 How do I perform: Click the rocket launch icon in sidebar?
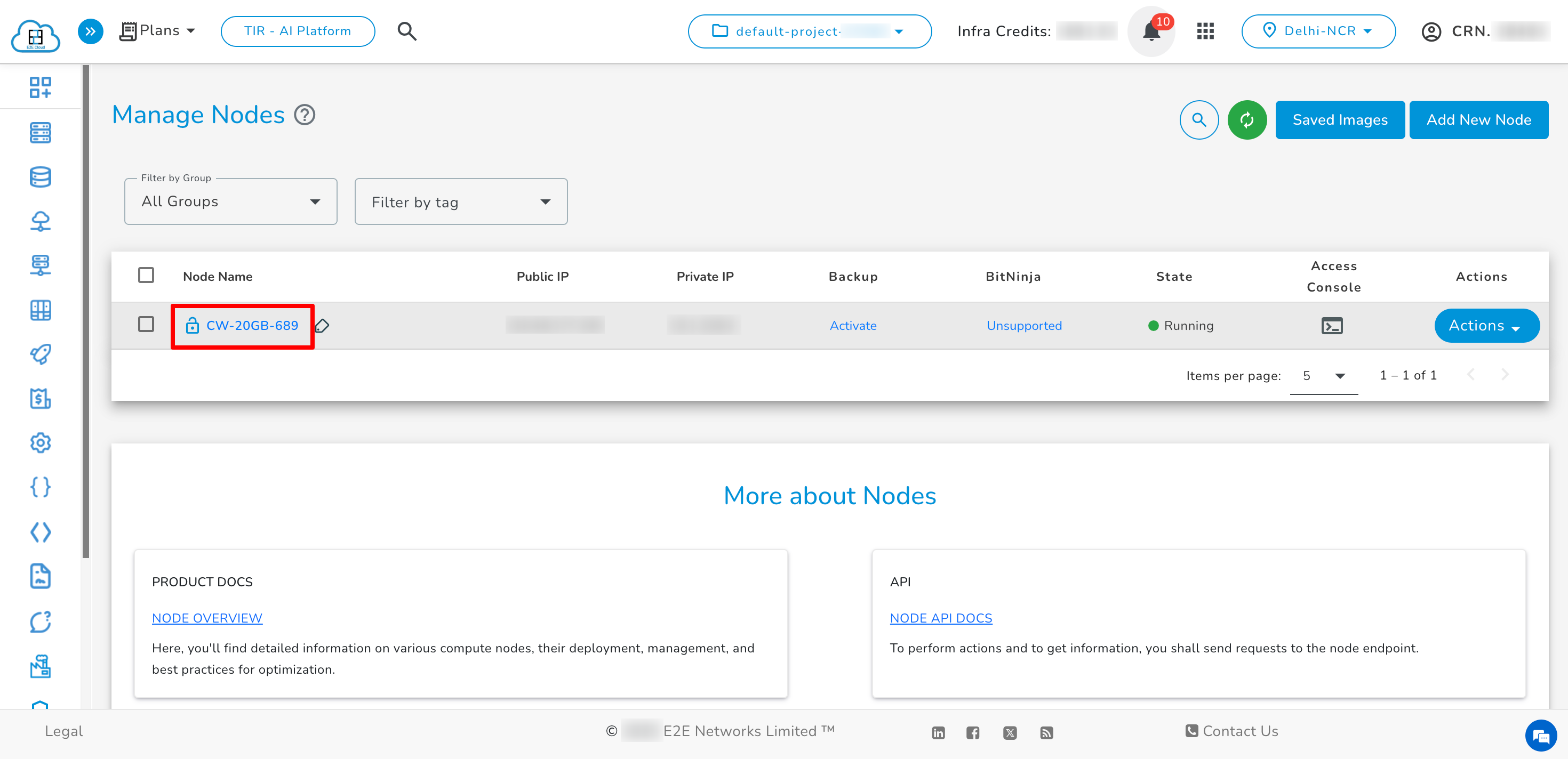click(40, 354)
